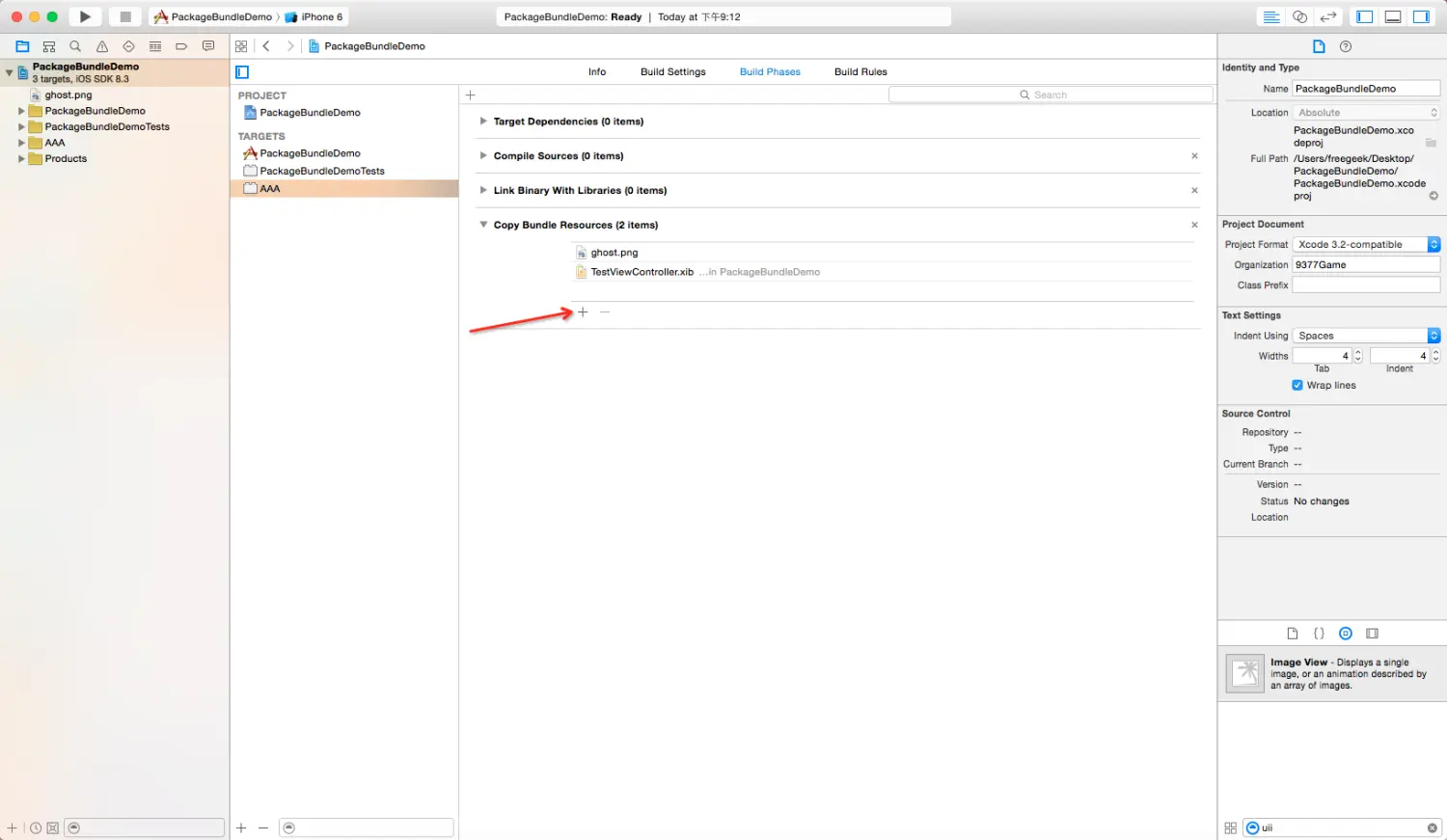Image resolution: width=1447 pixels, height=840 pixels.
Task: Increment the Tab width stepper
Action: [x=1358, y=353]
